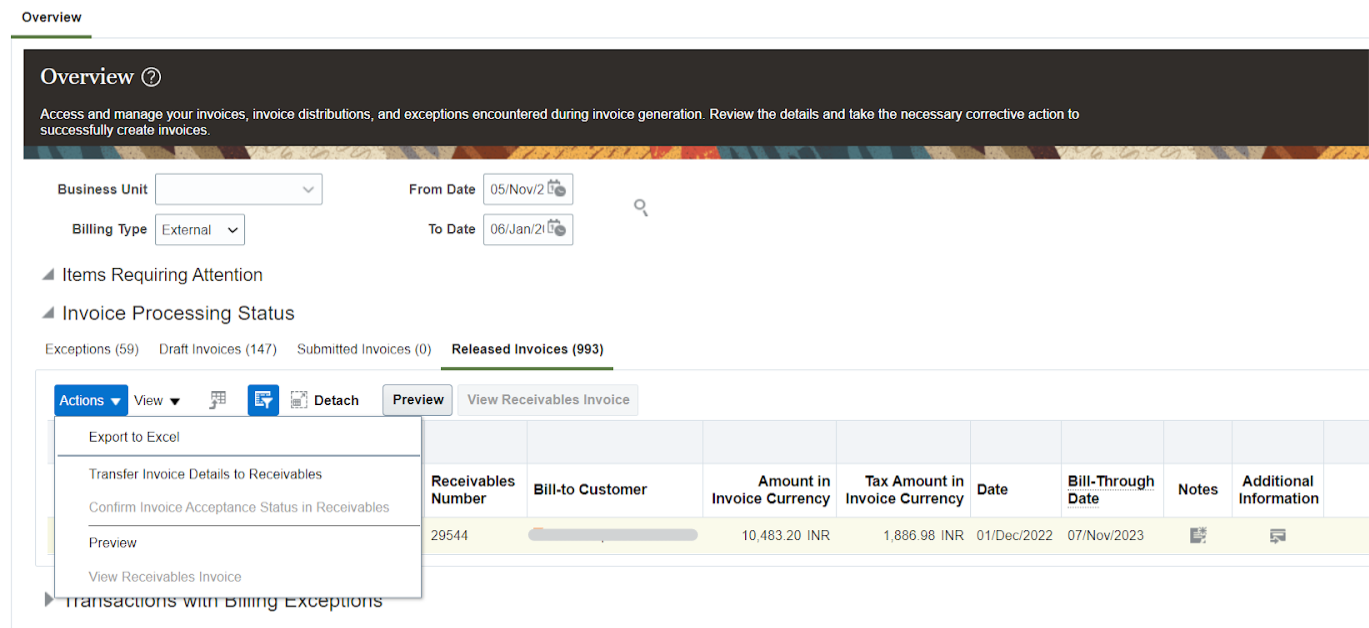
Task: Expand the Business Unit dropdown
Action: coord(309,189)
